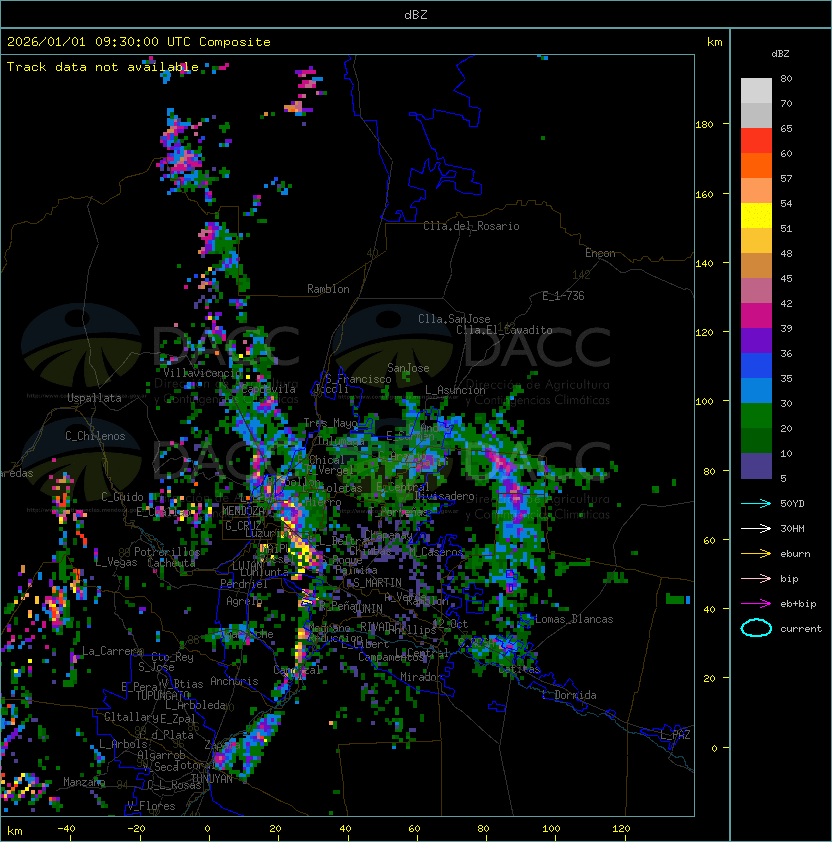Click the '80' label in dBZ legend

tap(786, 78)
